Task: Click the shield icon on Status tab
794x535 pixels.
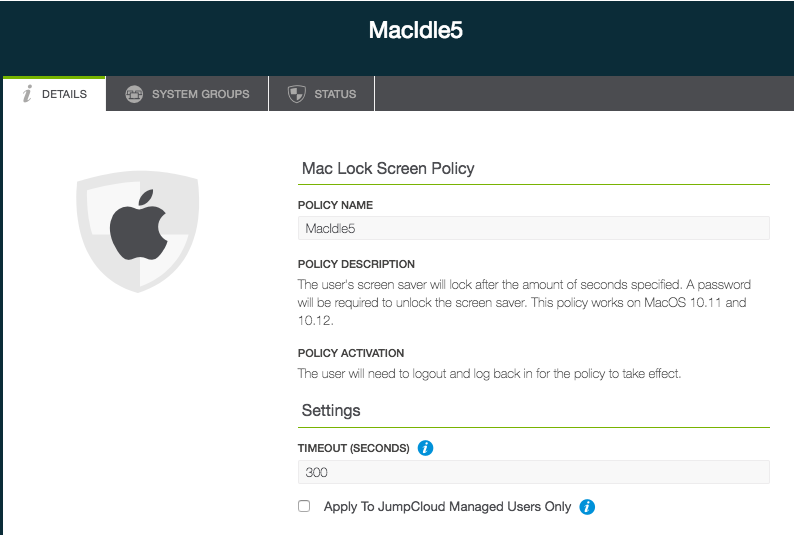Action: pyautogui.click(x=297, y=94)
